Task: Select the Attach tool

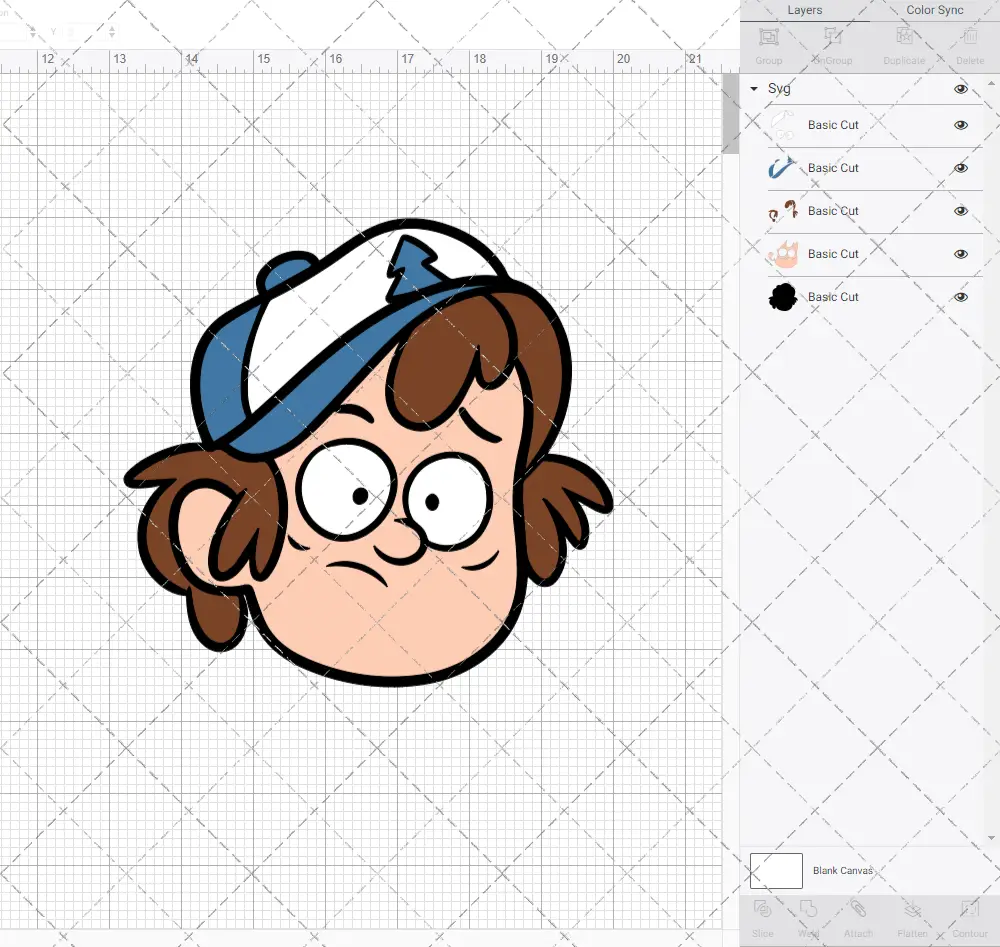Action: (858, 909)
